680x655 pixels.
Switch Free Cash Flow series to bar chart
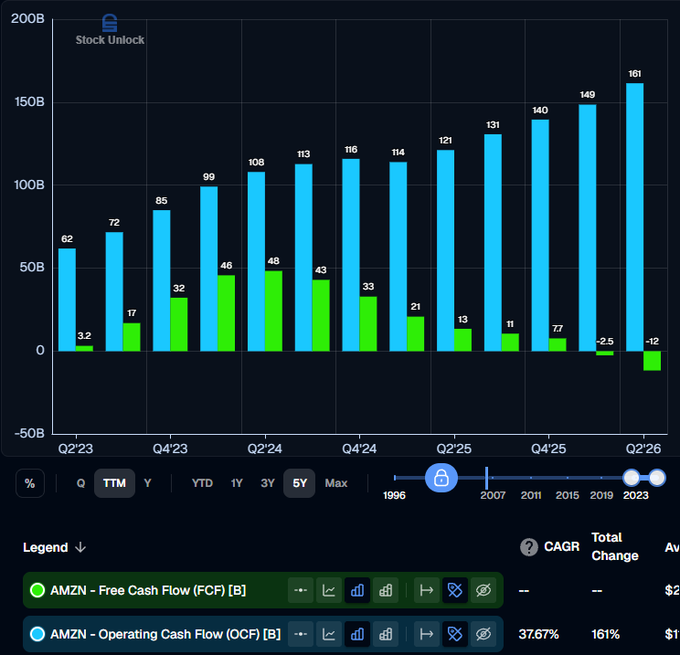tap(357, 590)
